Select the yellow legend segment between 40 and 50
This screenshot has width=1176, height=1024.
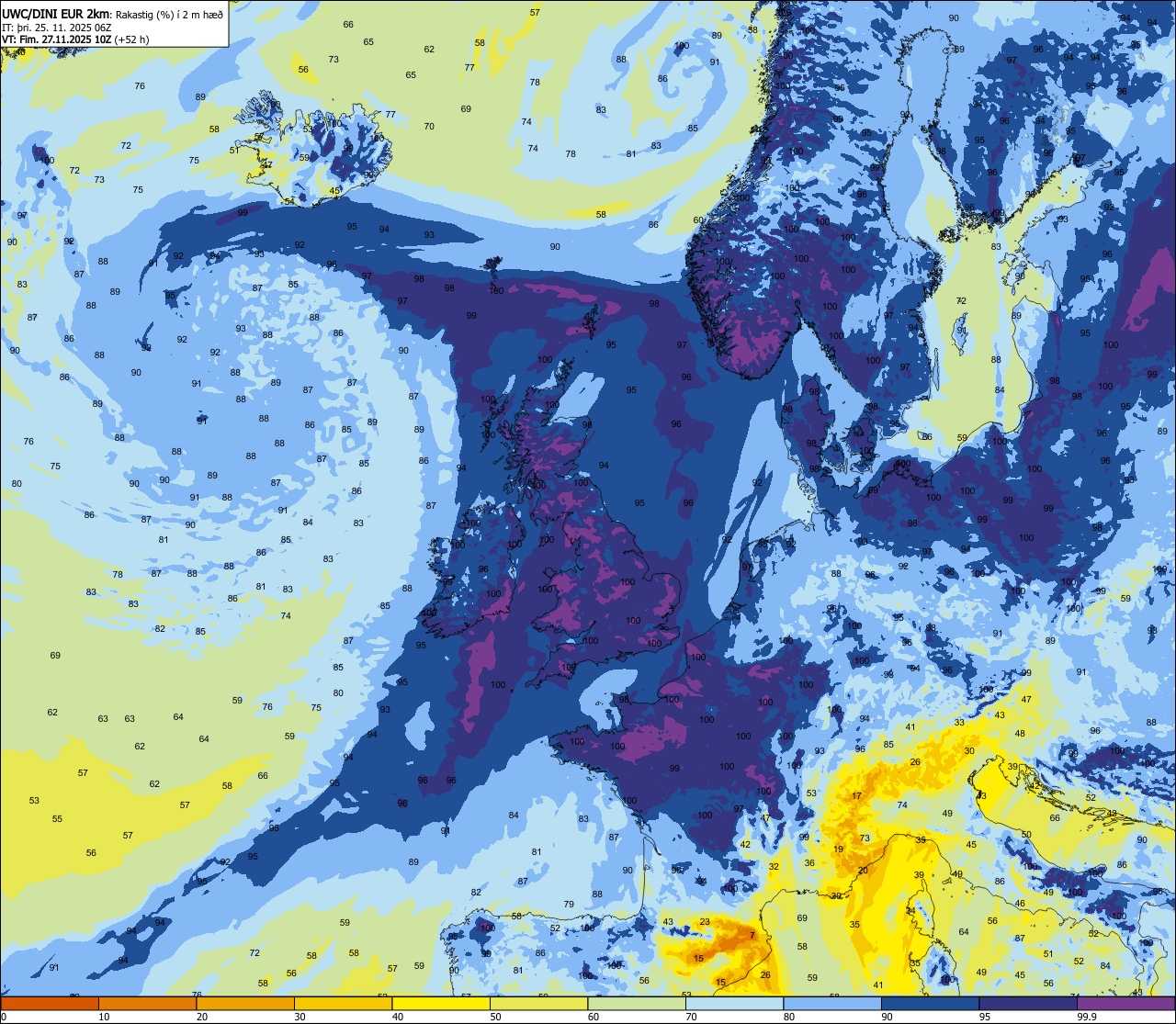click(441, 1003)
